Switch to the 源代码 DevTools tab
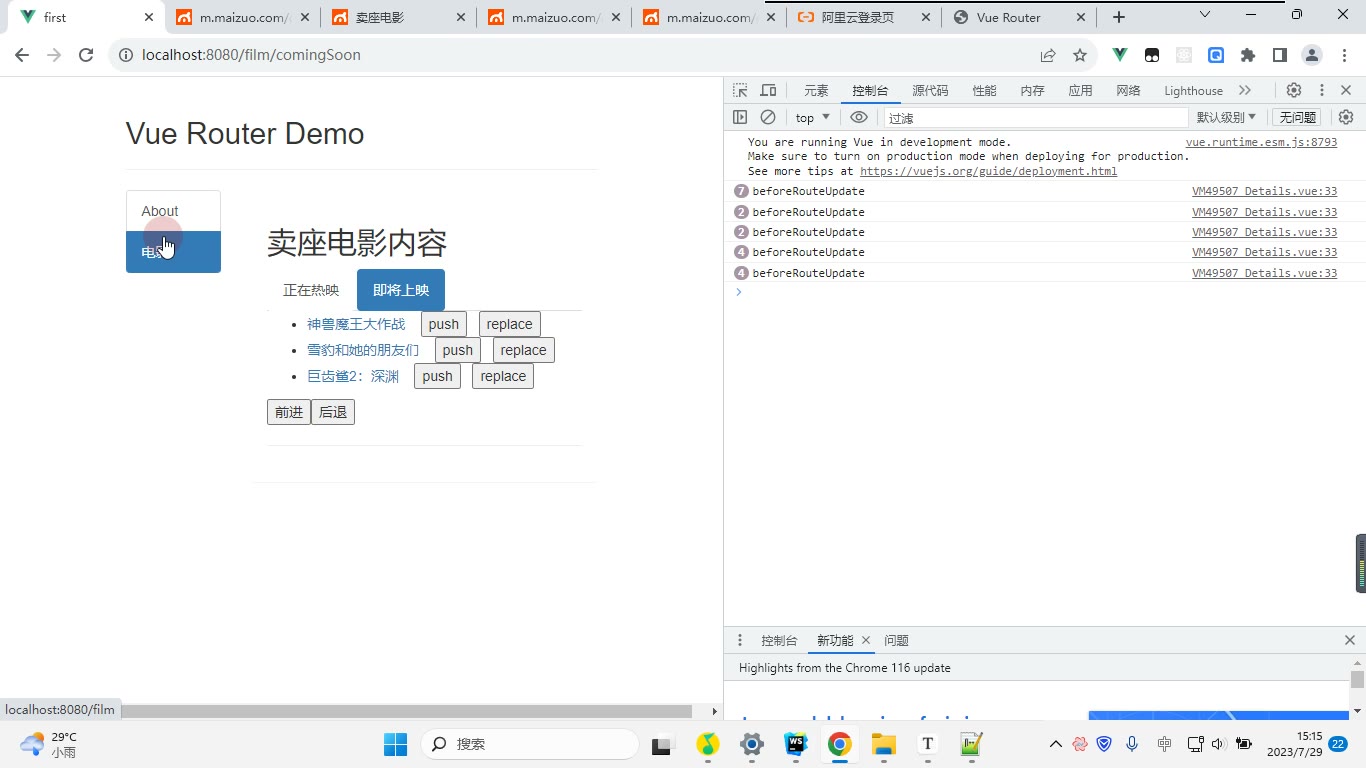The height and width of the screenshot is (768, 1366). point(930,90)
